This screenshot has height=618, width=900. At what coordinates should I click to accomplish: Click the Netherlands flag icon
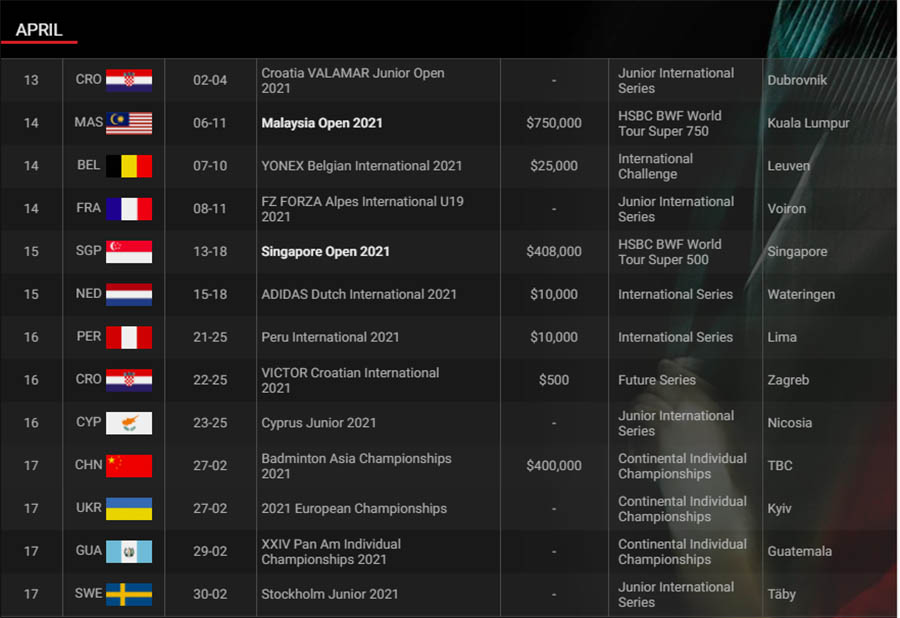point(129,294)
